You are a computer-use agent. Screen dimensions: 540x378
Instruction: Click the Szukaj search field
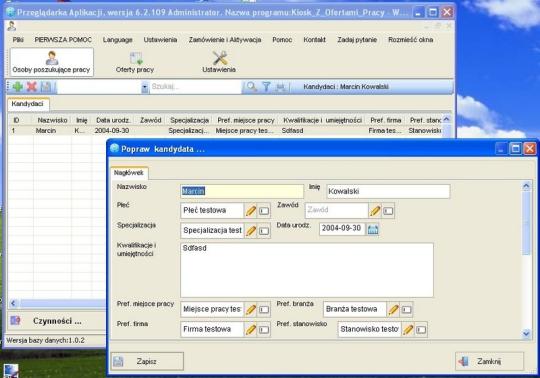(196, 87)
